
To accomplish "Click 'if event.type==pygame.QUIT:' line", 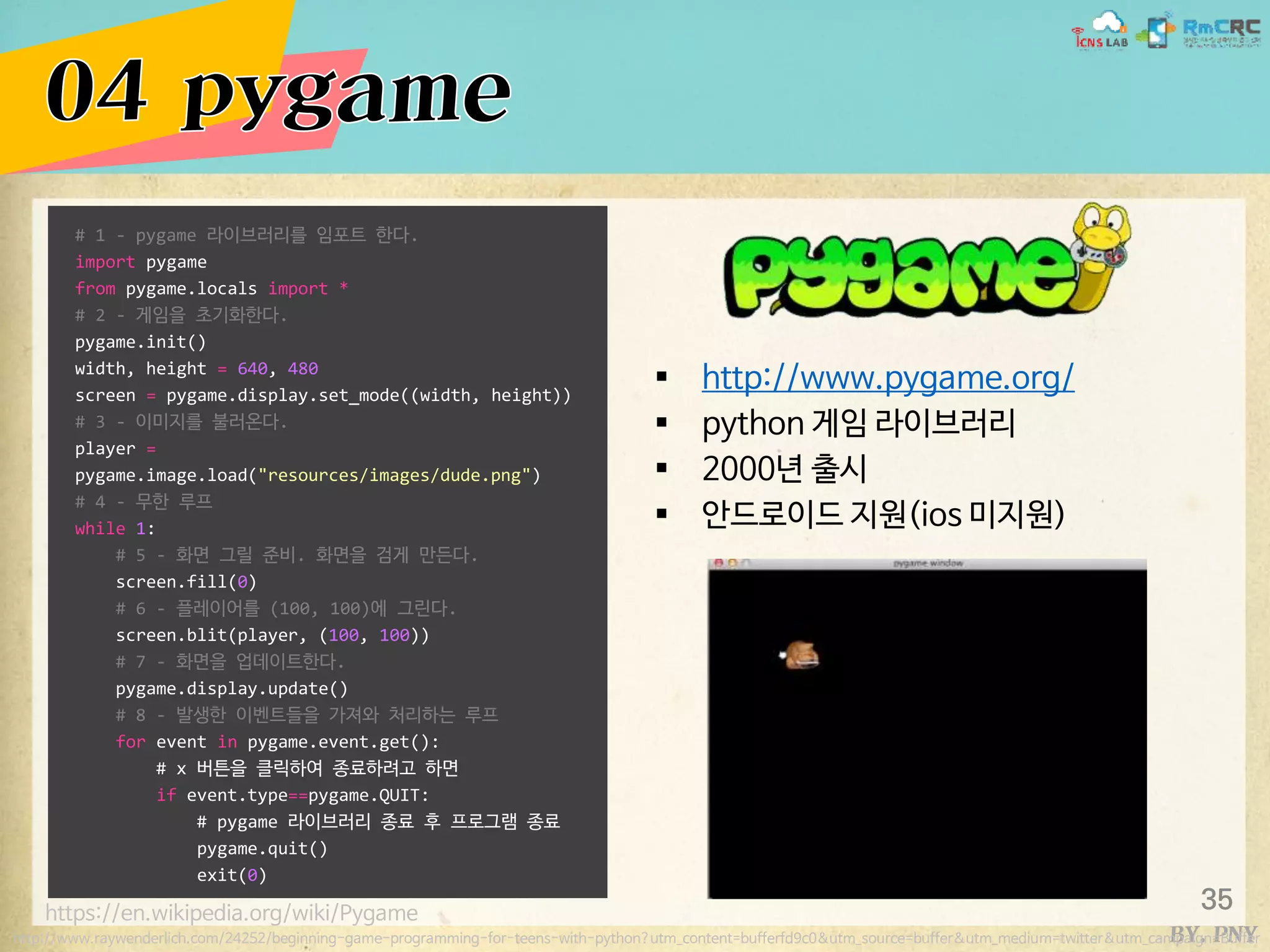I will click(x=293, y=795).
